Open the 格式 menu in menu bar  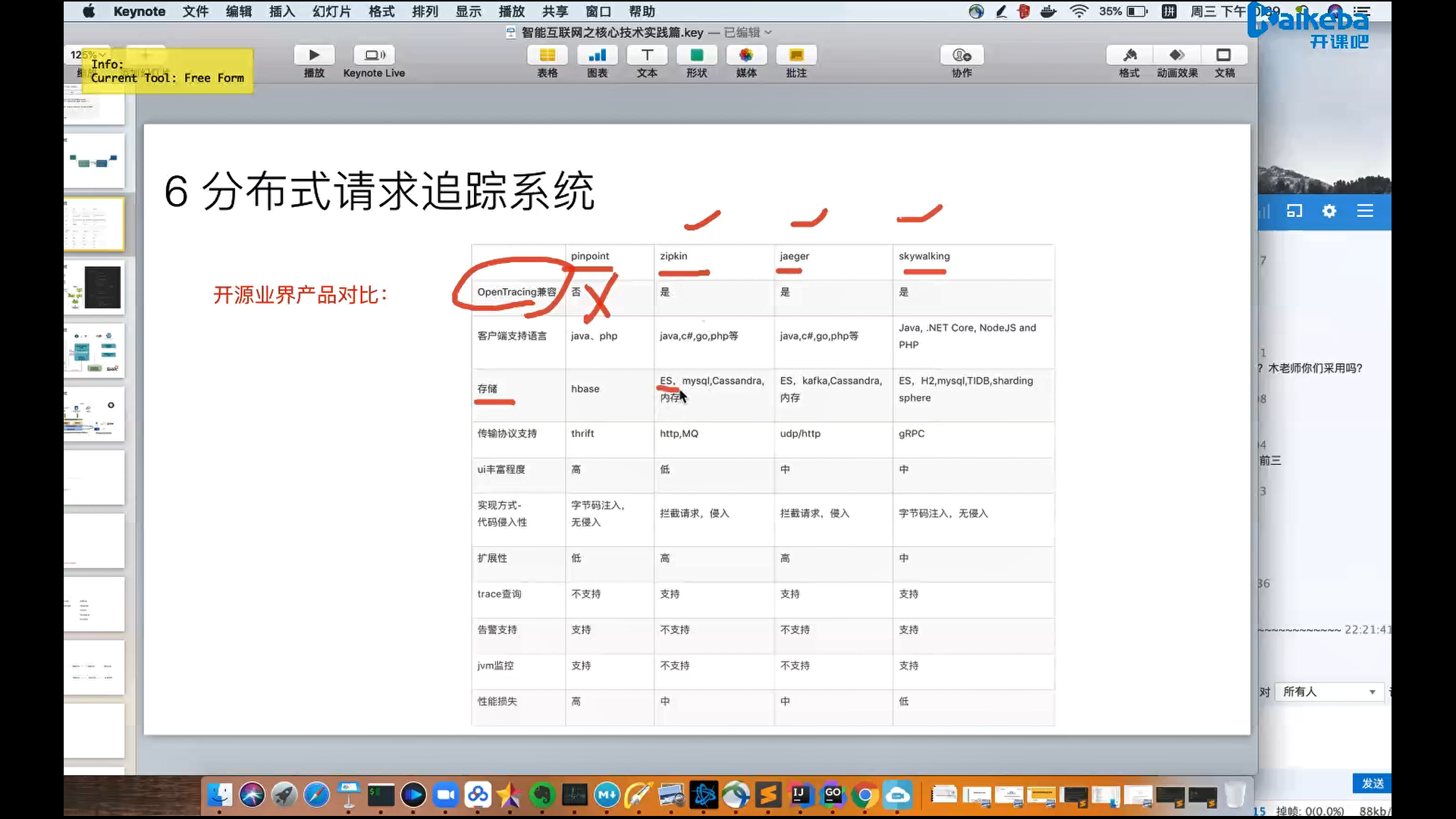click(x=381, y=11)
